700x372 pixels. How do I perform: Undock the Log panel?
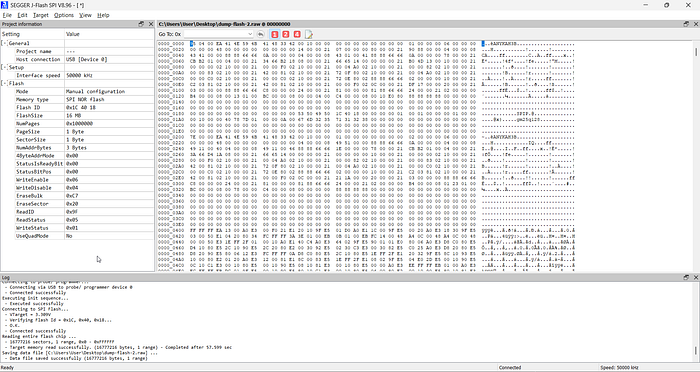click(x=686, y=277)
